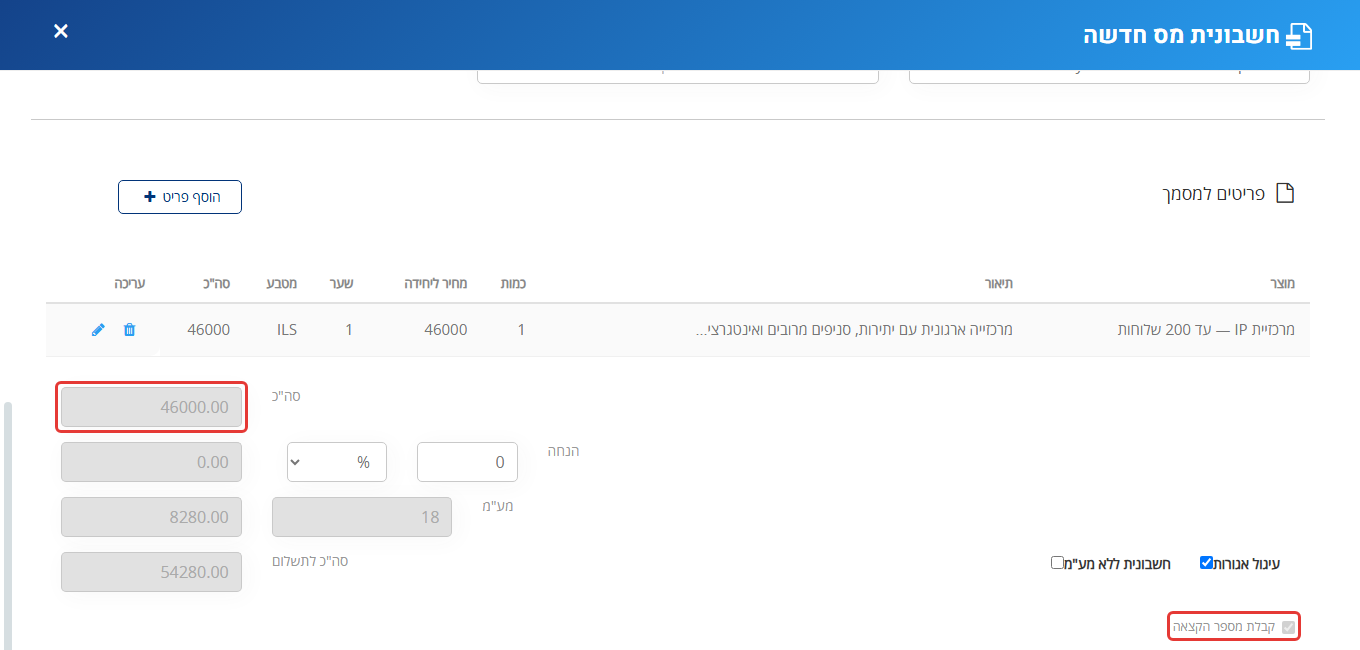
Task: Click the מחיר ליחידה column header
Action: [x=435, y=283]
